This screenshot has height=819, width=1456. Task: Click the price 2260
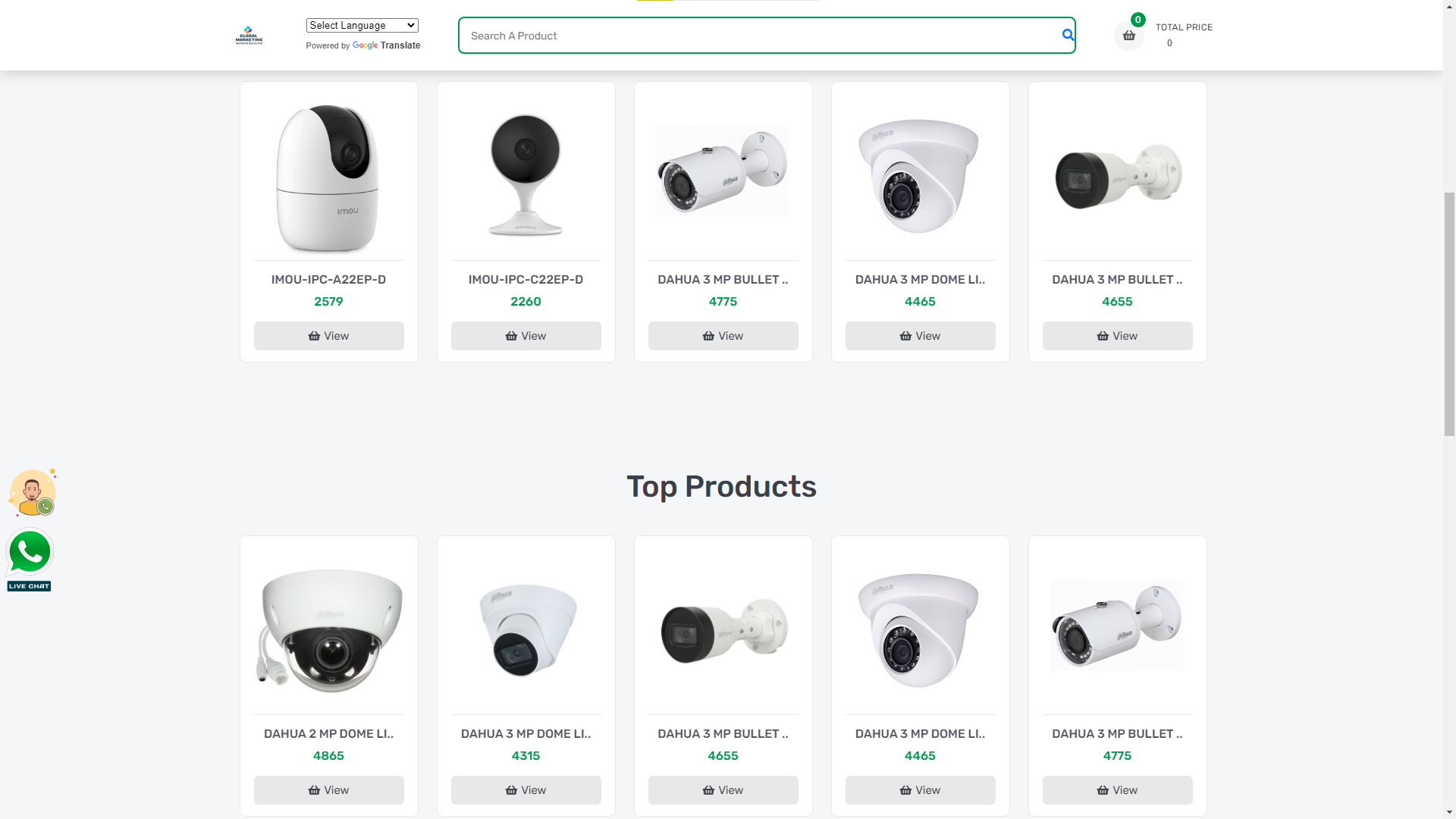(526, 302)
